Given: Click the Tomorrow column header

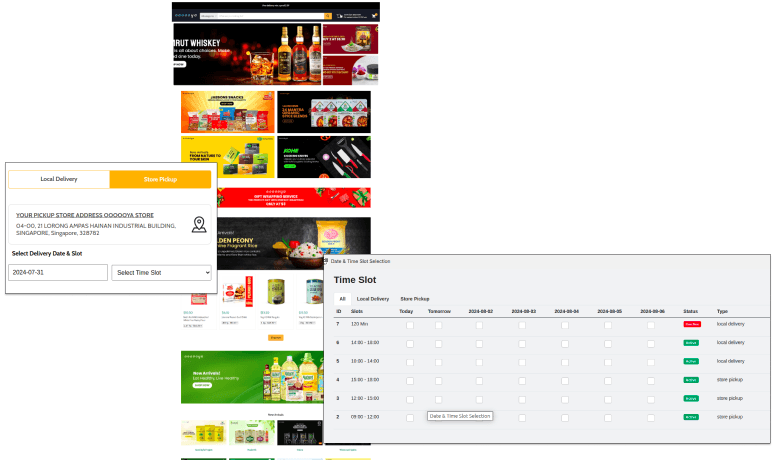Looking at the screenshot, I should [439, 311].
